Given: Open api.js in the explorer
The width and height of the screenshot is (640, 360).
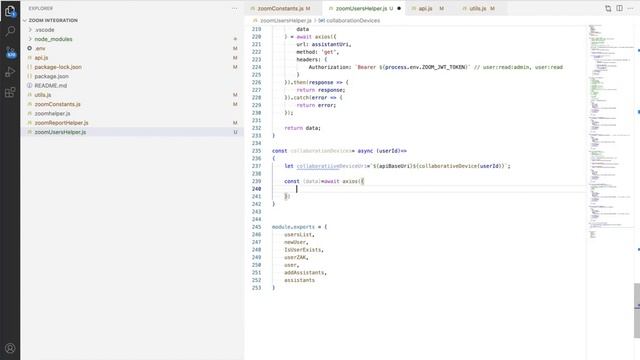Looking at the screenshot, I should [41, 58].
